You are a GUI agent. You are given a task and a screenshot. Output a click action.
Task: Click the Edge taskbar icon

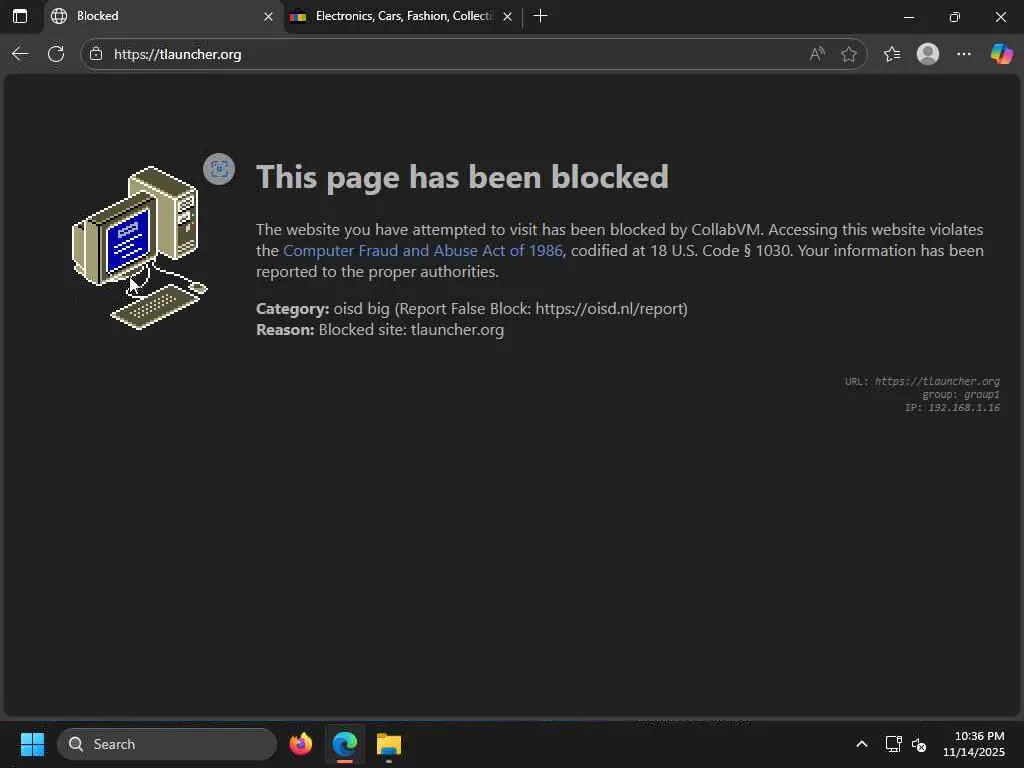coord(345,744)
